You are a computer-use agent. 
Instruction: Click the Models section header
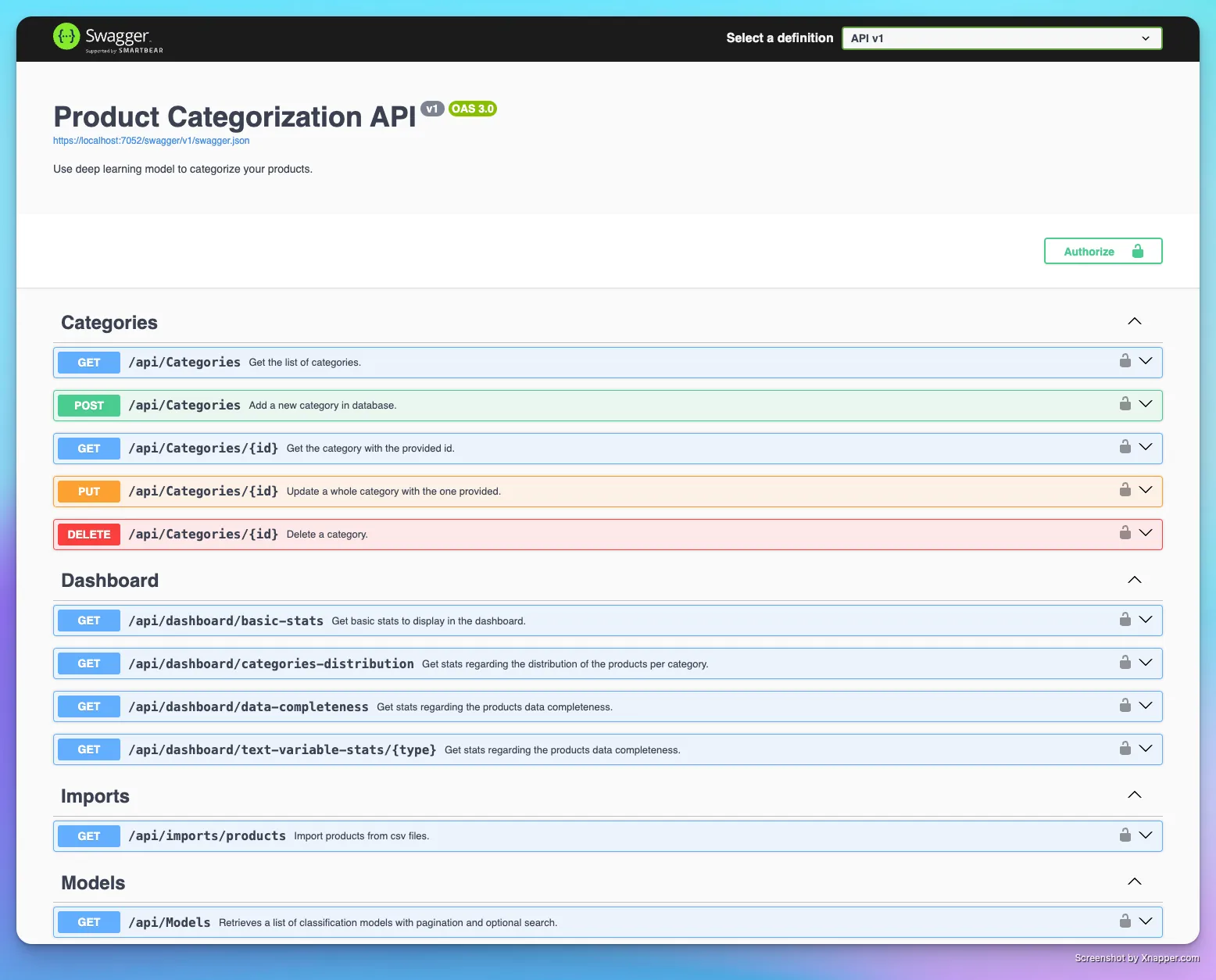pos(92,882)
